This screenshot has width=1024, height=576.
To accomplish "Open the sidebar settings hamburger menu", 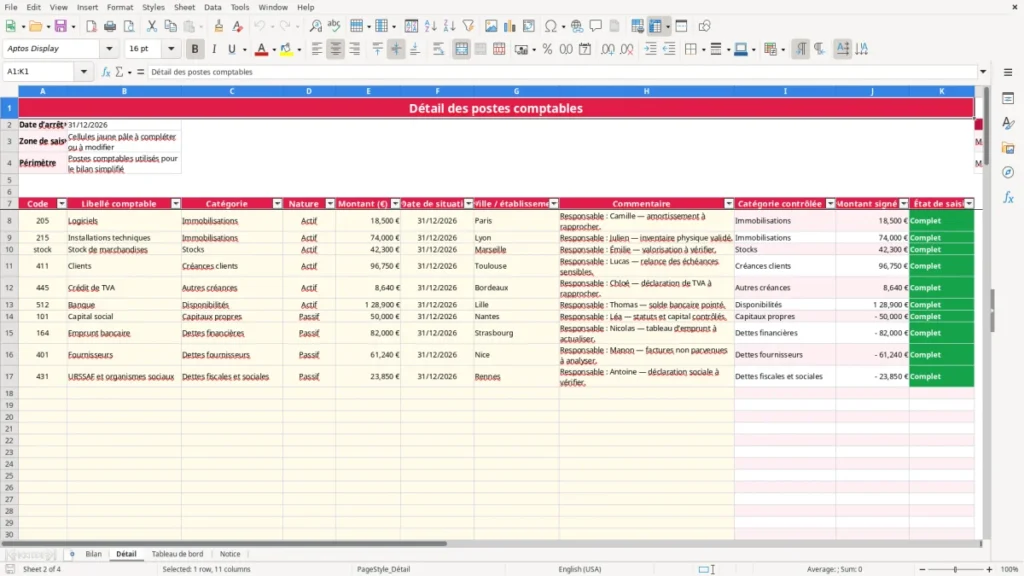I will [1008, 72].
